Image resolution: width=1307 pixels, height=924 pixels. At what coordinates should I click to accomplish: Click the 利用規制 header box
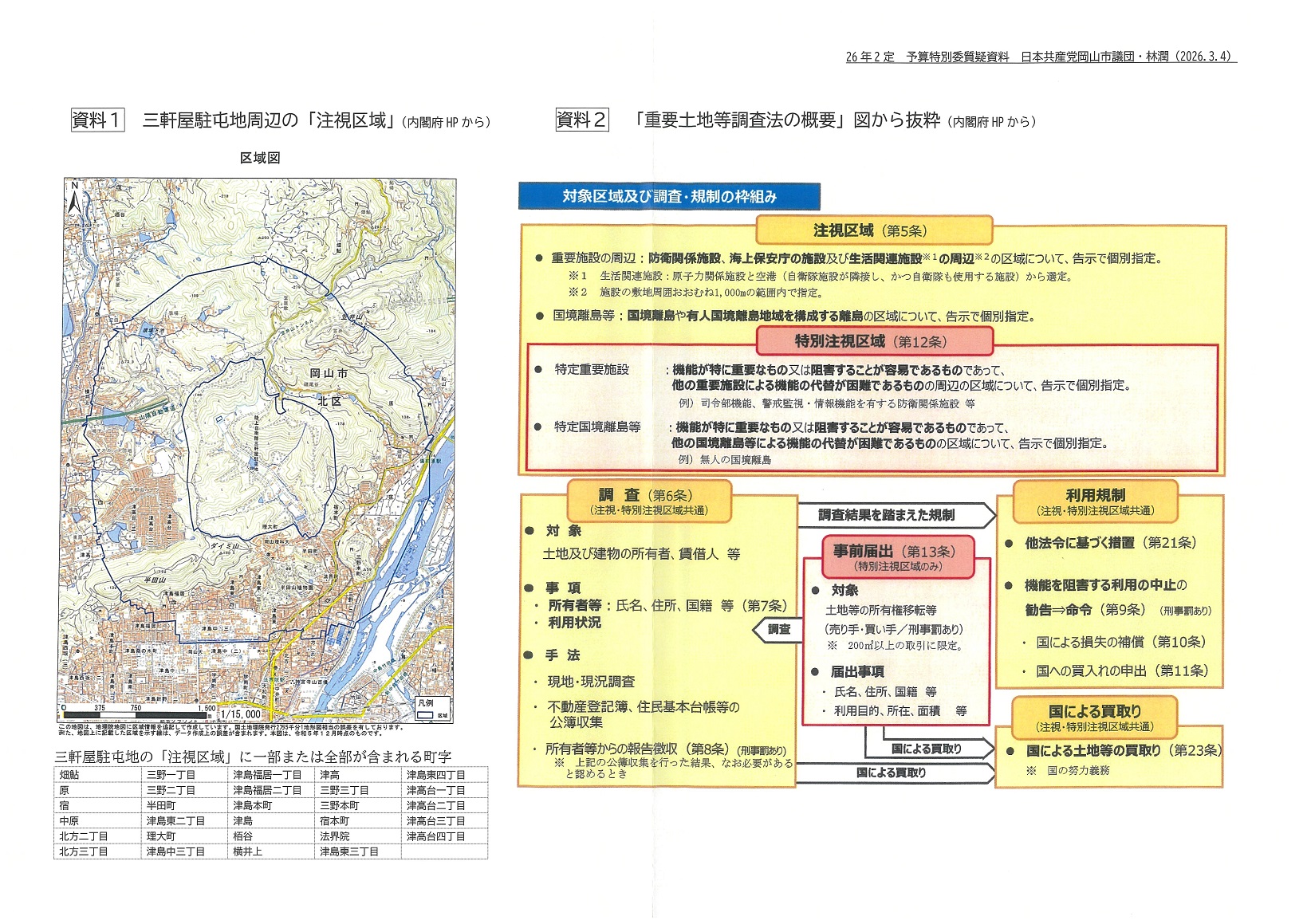tap(1096, 501)
